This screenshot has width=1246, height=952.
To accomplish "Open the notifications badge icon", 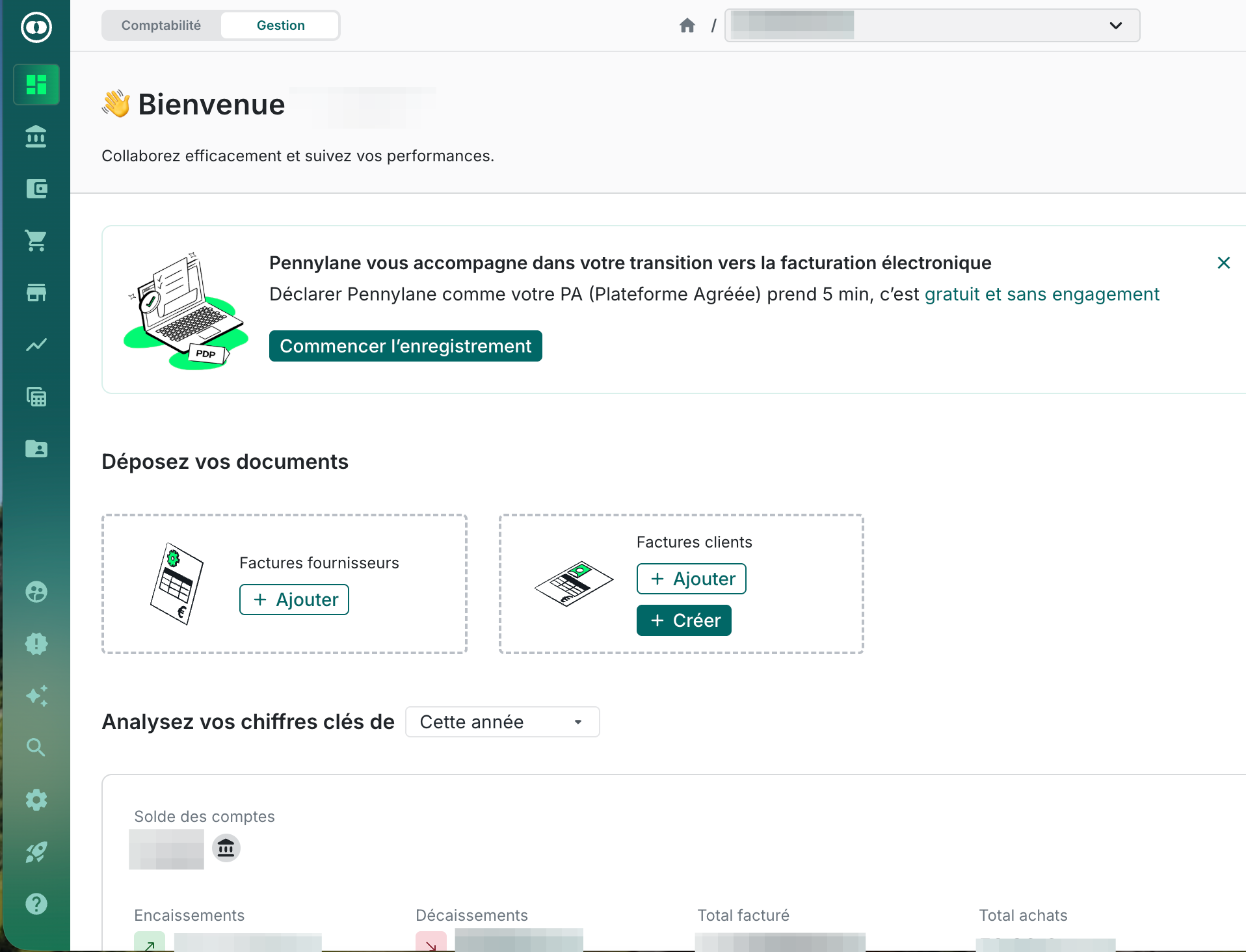I will pyautogui.click(x=36, y=644).
